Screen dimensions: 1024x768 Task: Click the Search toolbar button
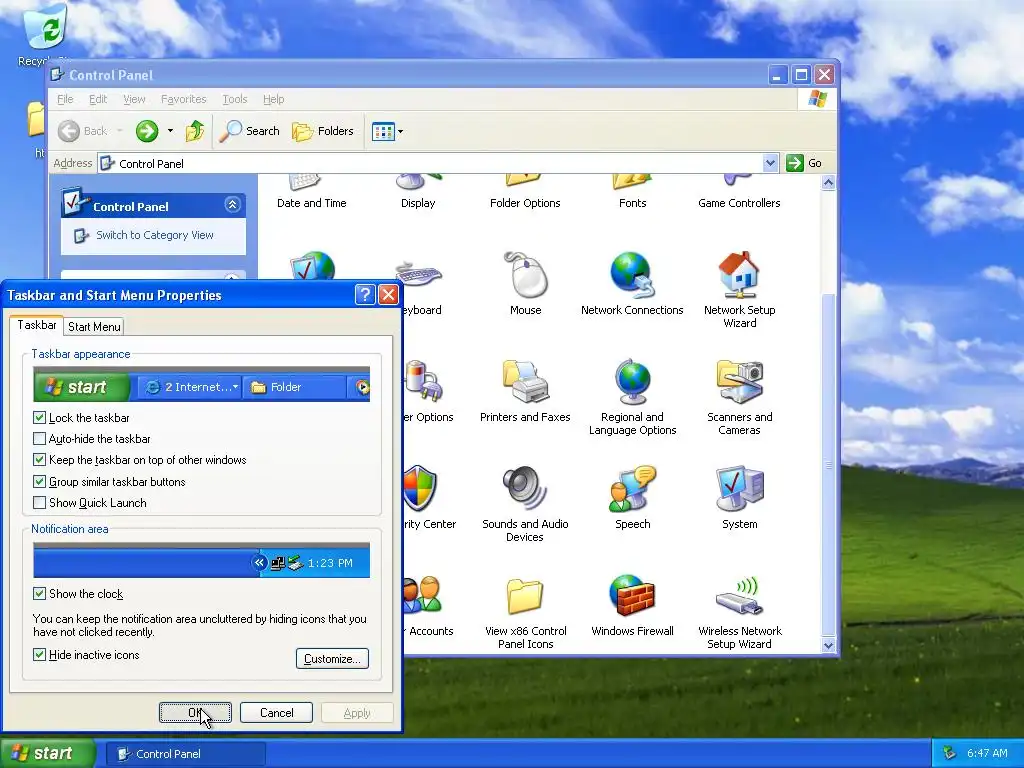pyautogui.click(x=249, y=131)
